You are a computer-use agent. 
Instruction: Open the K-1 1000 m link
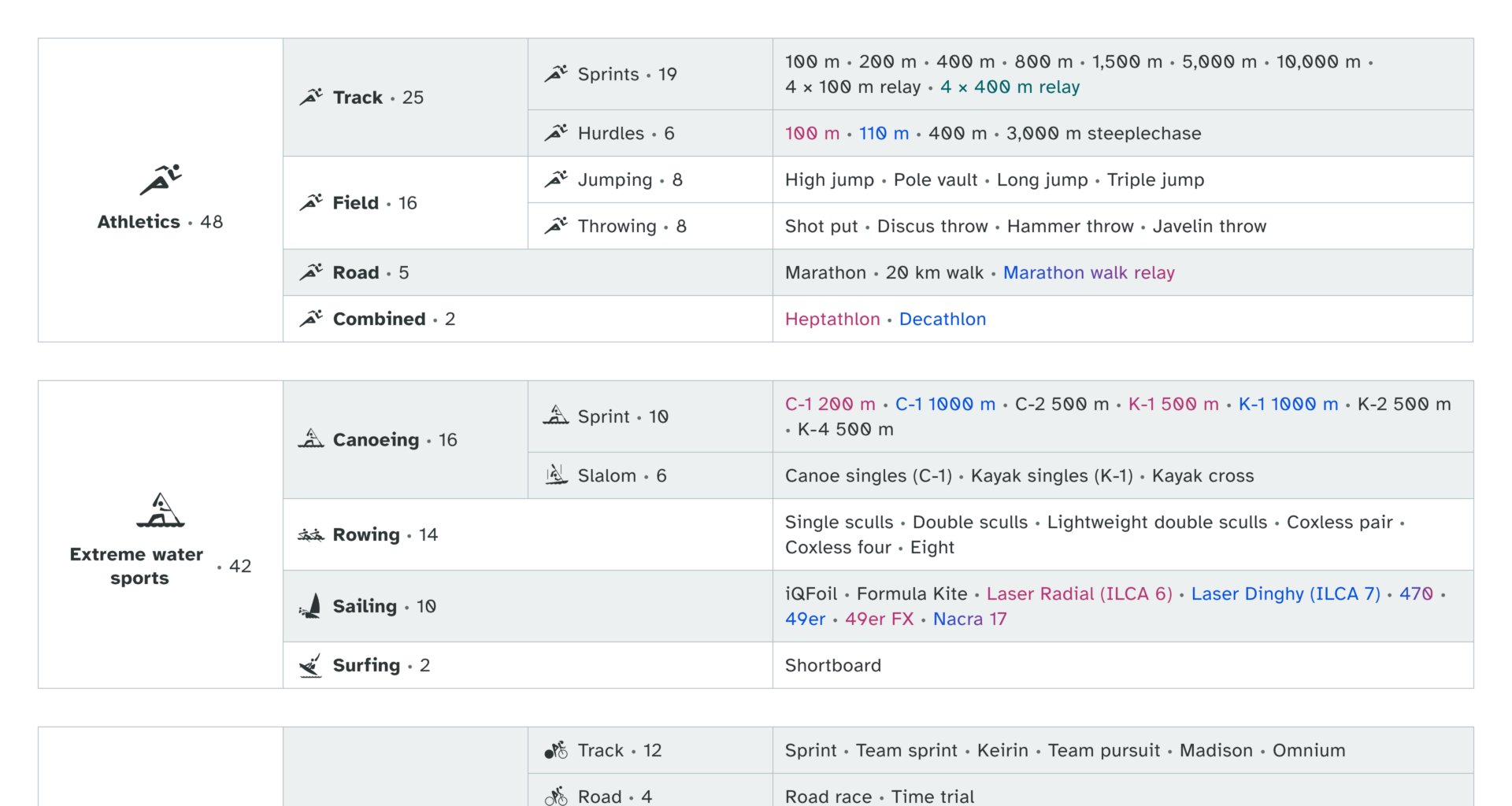pyautogui.click(x=1288, y=404)
